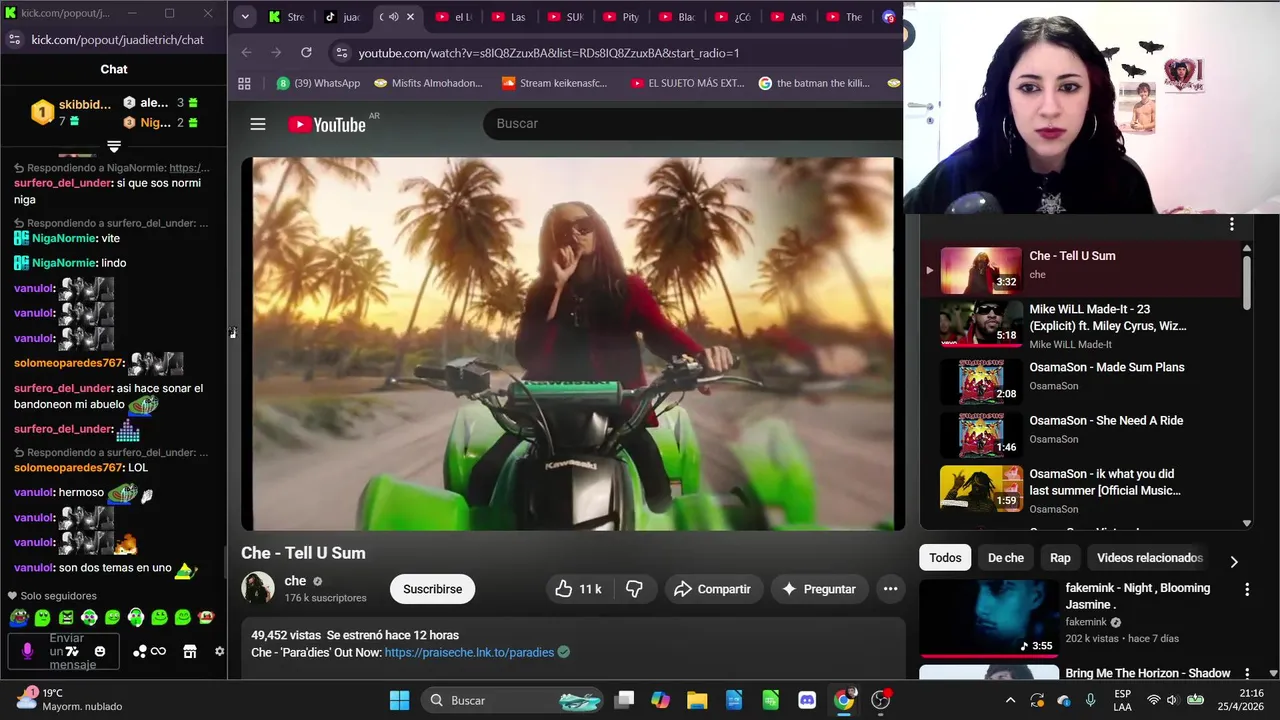Switch to the 'Las' YouTube tab
Image resolution: width=1280 pixels, height=720 pixels.
click(x=509, y=17)
